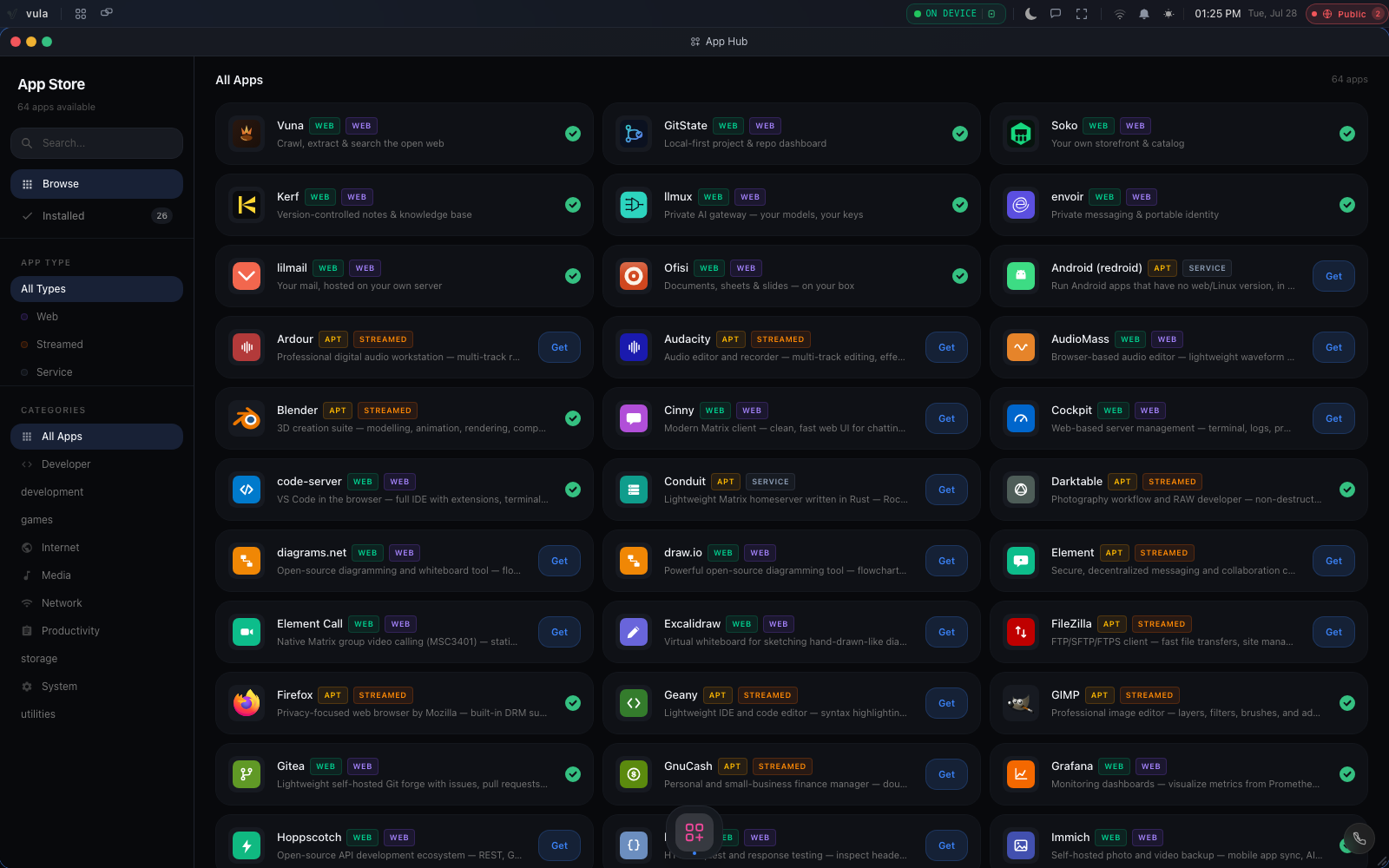Screen dimensions: 1389x868
Task: Click the Hoppscotch lightning icon
Action: (247, 845)
